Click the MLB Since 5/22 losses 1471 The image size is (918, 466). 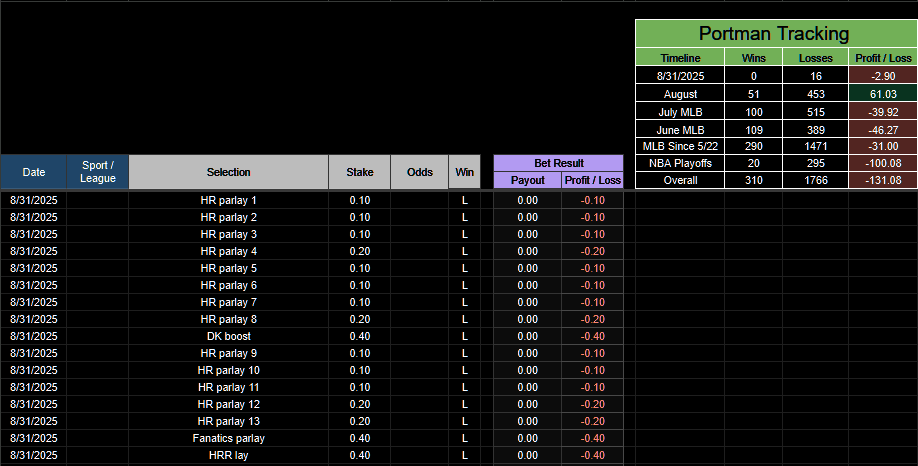pyautogui.click(x=816, y=146)
